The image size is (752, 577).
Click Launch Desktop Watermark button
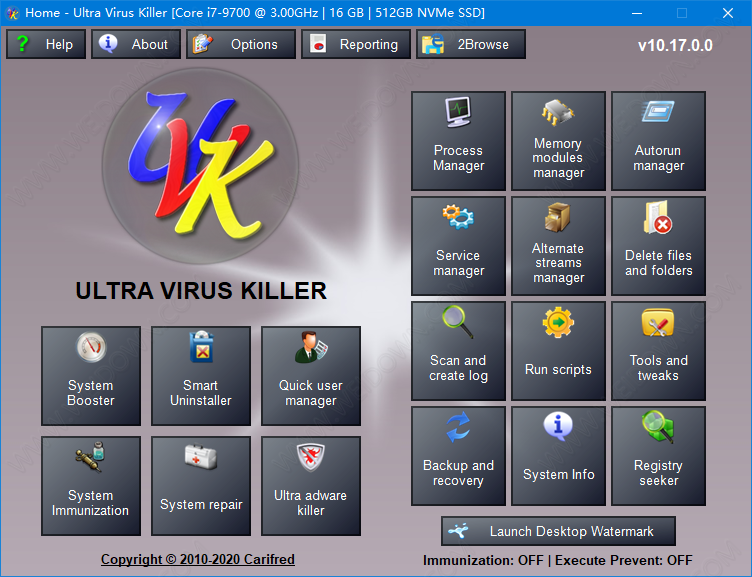click(x=558, y=531)
